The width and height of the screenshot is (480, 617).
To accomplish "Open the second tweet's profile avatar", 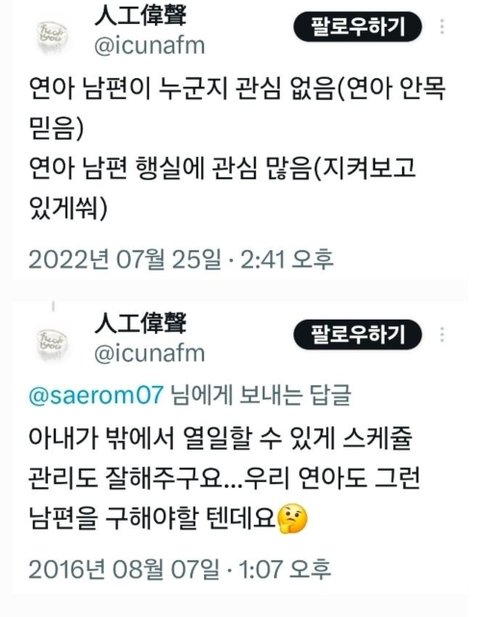I will (x=54, y=343).
